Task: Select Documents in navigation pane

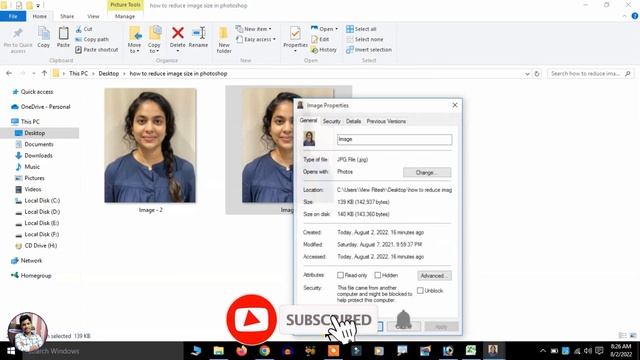Action: coord(39,144)
